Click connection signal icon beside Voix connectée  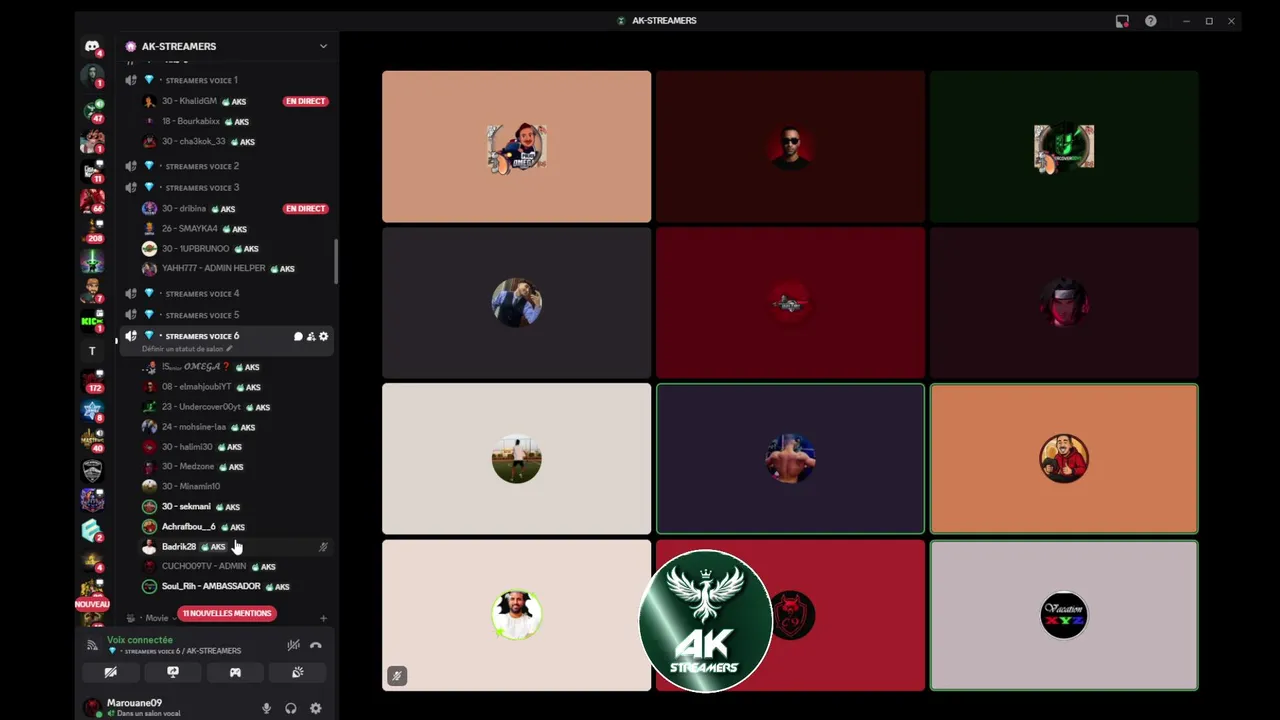[92, 645]
